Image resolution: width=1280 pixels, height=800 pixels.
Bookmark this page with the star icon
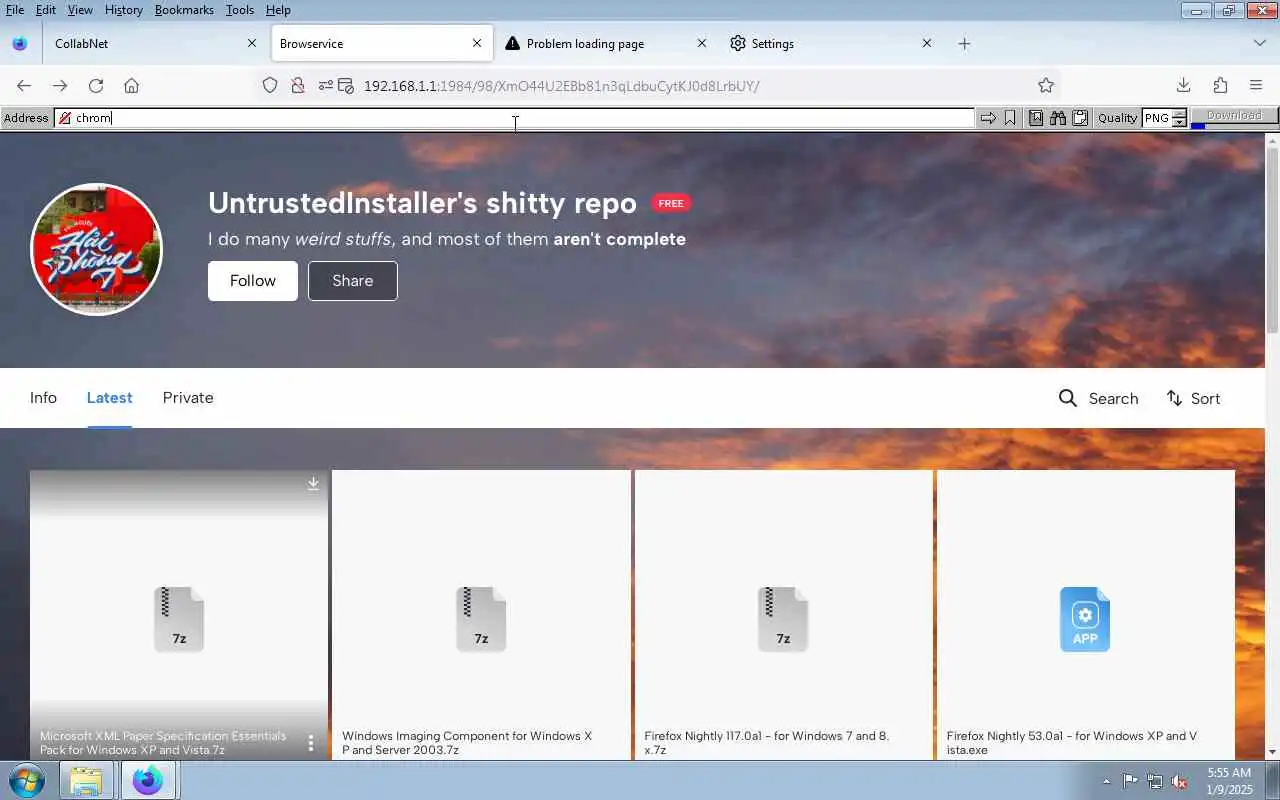coord(1046,86)
